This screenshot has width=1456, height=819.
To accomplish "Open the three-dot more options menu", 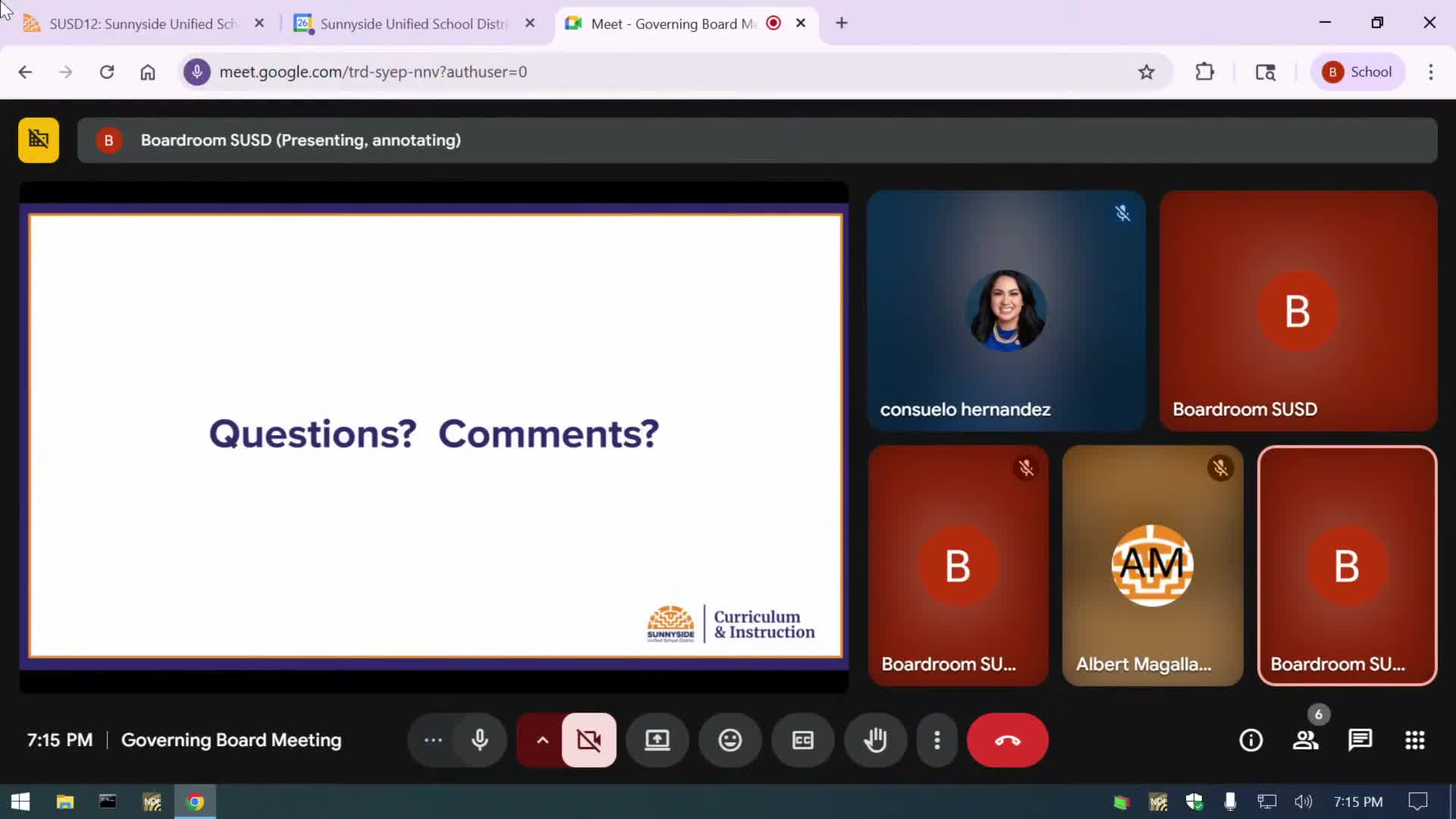I will (937, 740).
